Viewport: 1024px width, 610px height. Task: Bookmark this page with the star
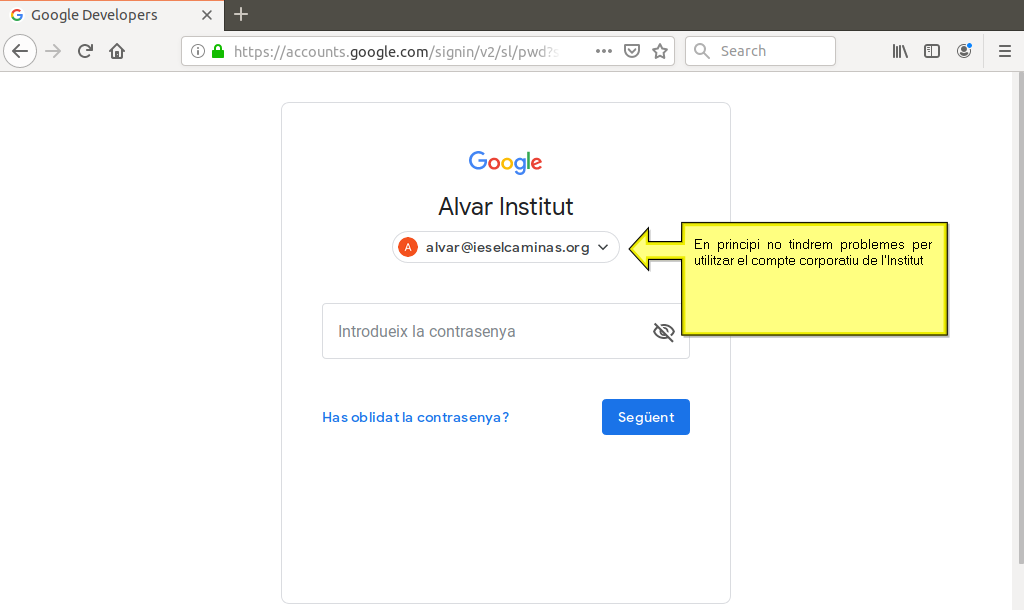pos(660,51)
